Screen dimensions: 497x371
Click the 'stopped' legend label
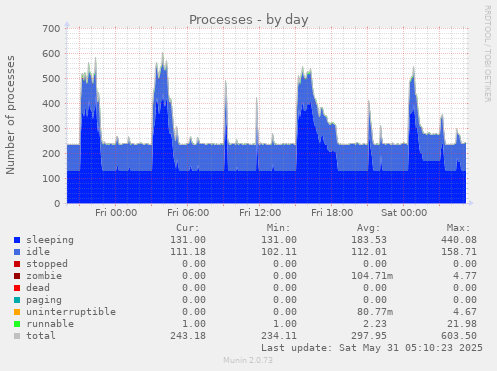[x=47, y=264]
